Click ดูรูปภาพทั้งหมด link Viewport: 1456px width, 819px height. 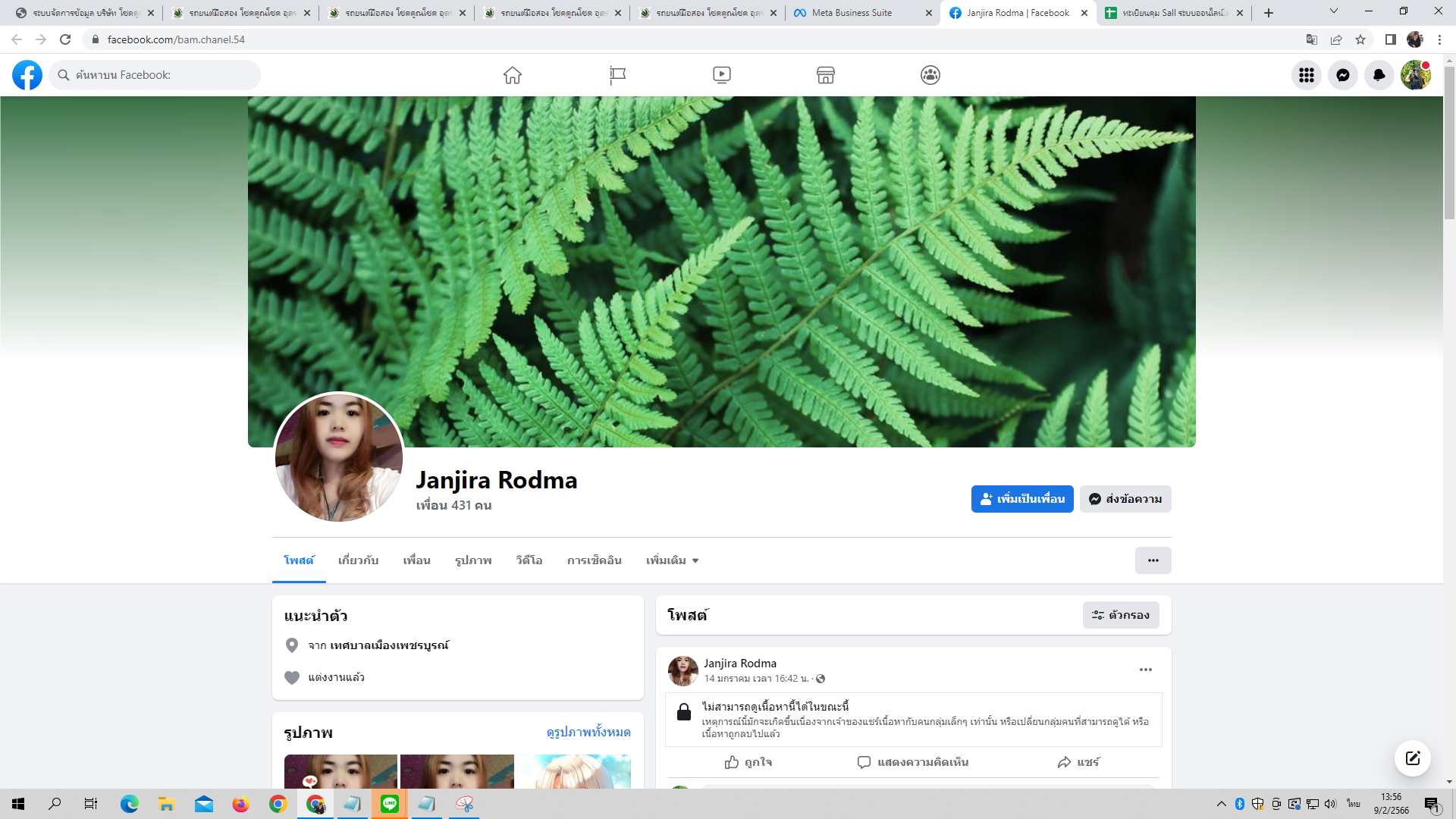point(588,733)
